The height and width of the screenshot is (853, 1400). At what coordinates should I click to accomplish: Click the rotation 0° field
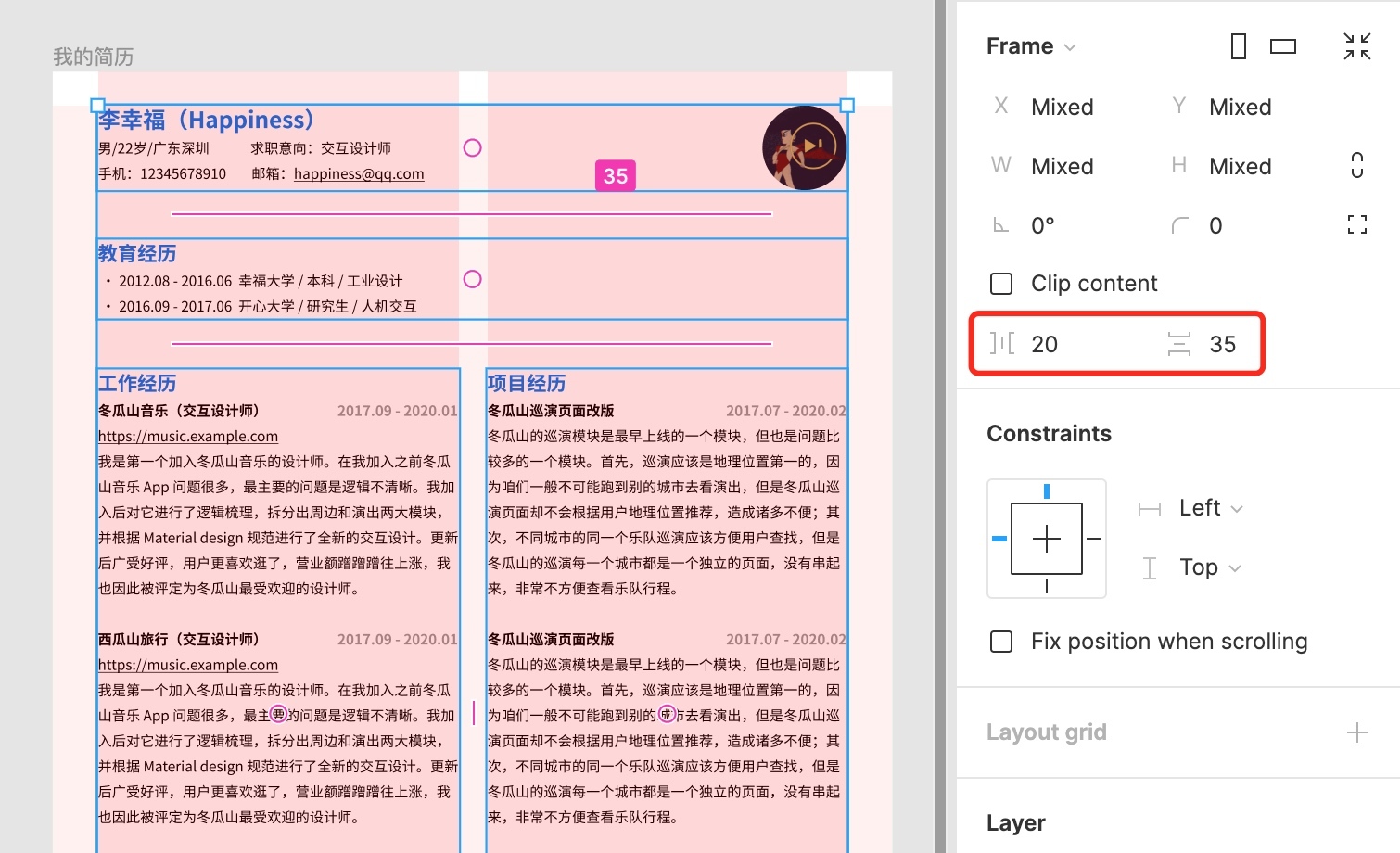(1043, 225)
